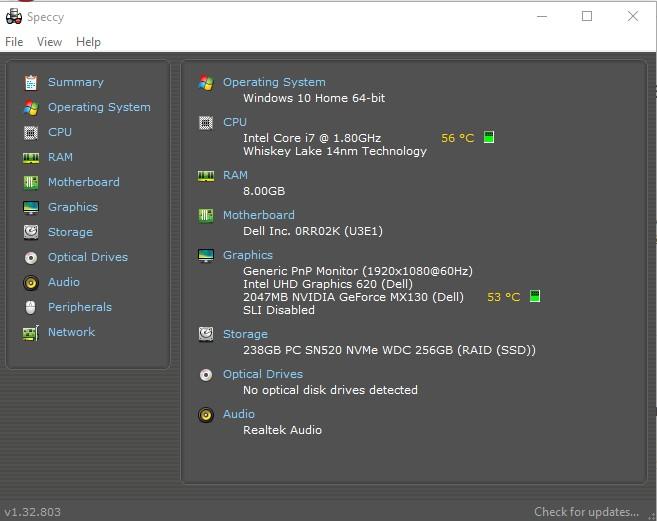Open the Audio heading link in summary
Viewport: 657px width, 521px height.
[239, 414]
